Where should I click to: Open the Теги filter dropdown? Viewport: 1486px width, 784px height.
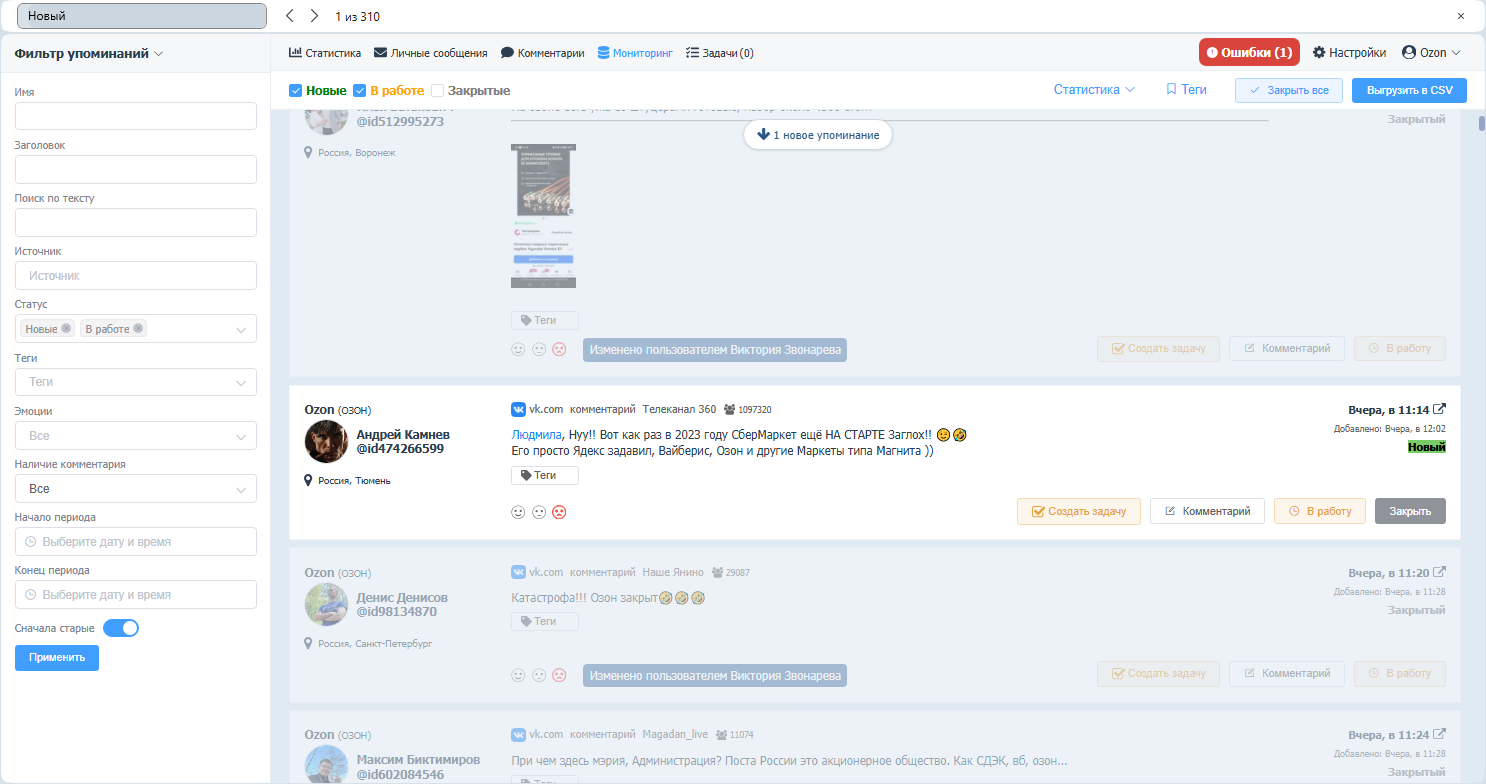tap(136, 382)
